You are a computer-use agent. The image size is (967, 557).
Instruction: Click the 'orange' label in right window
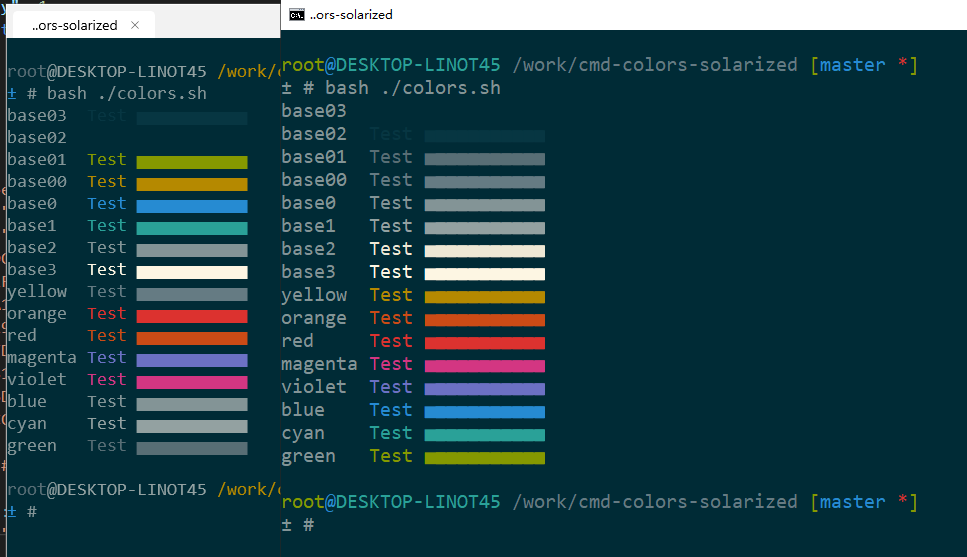point(314,318)
